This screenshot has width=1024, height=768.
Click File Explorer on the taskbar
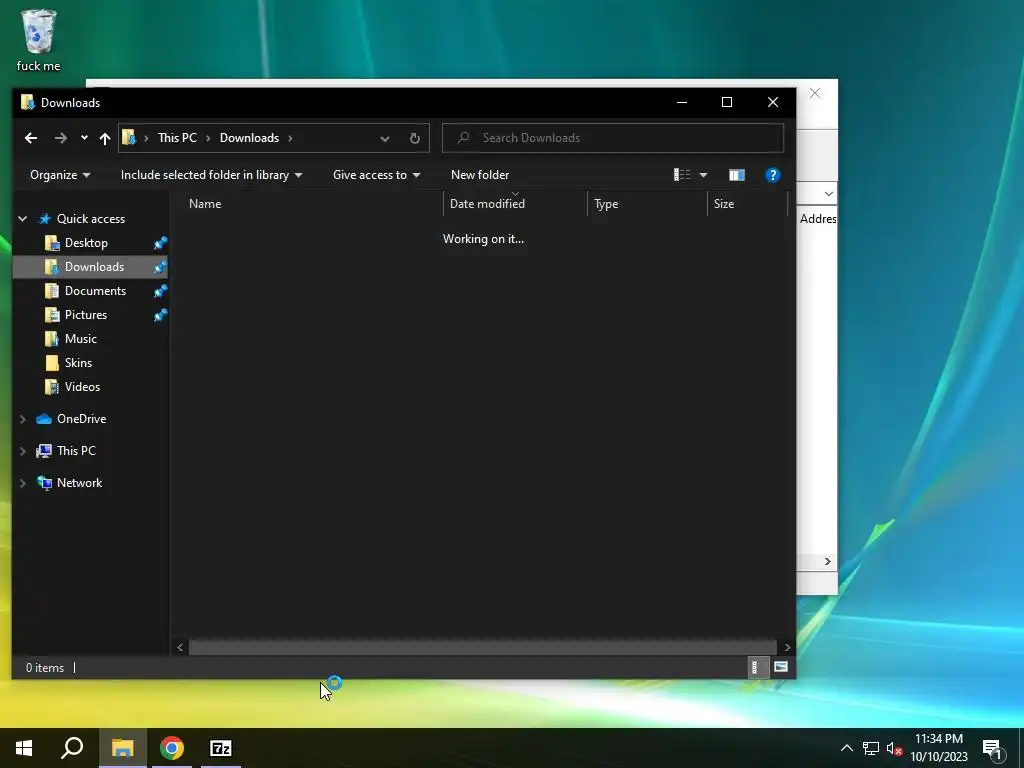click(122, 748)
